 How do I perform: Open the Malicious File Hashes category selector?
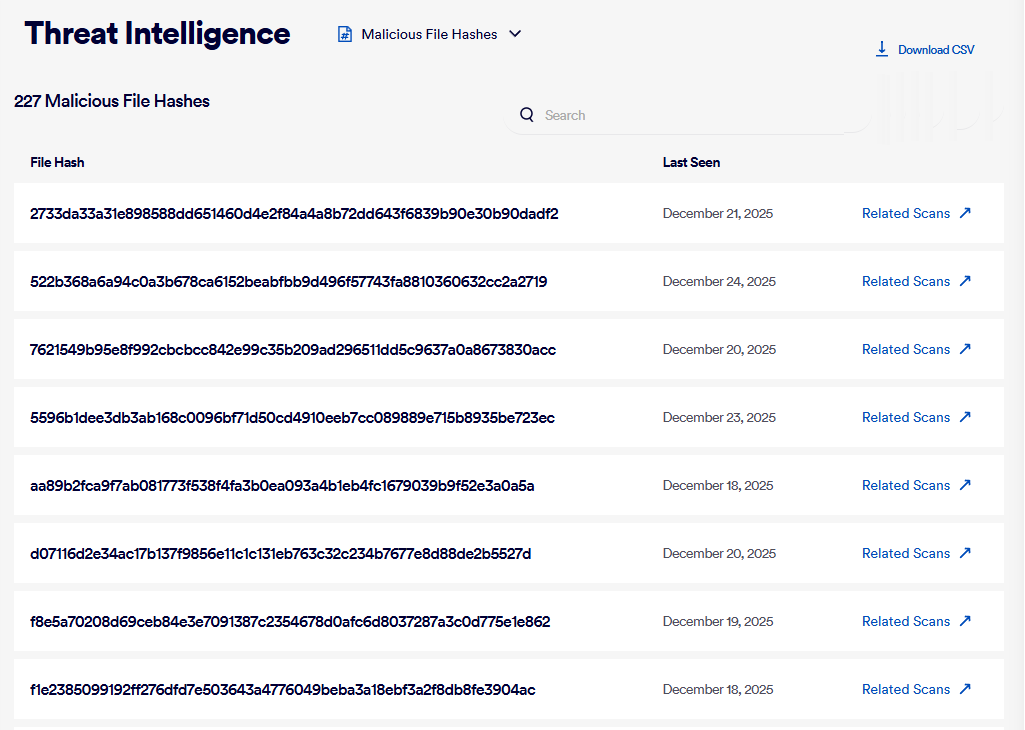coord(429,34)
